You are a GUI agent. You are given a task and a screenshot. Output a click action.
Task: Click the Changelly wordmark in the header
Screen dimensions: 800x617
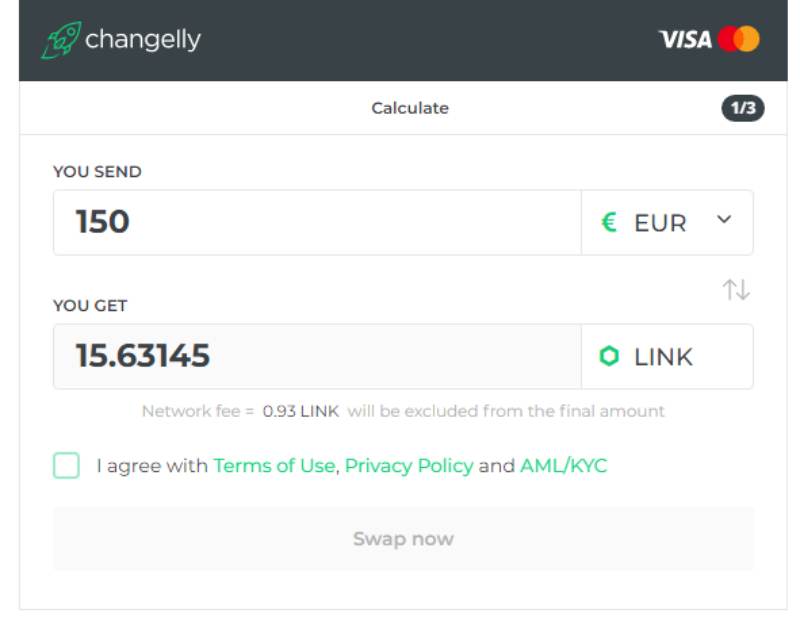click(x=143, y=40)
